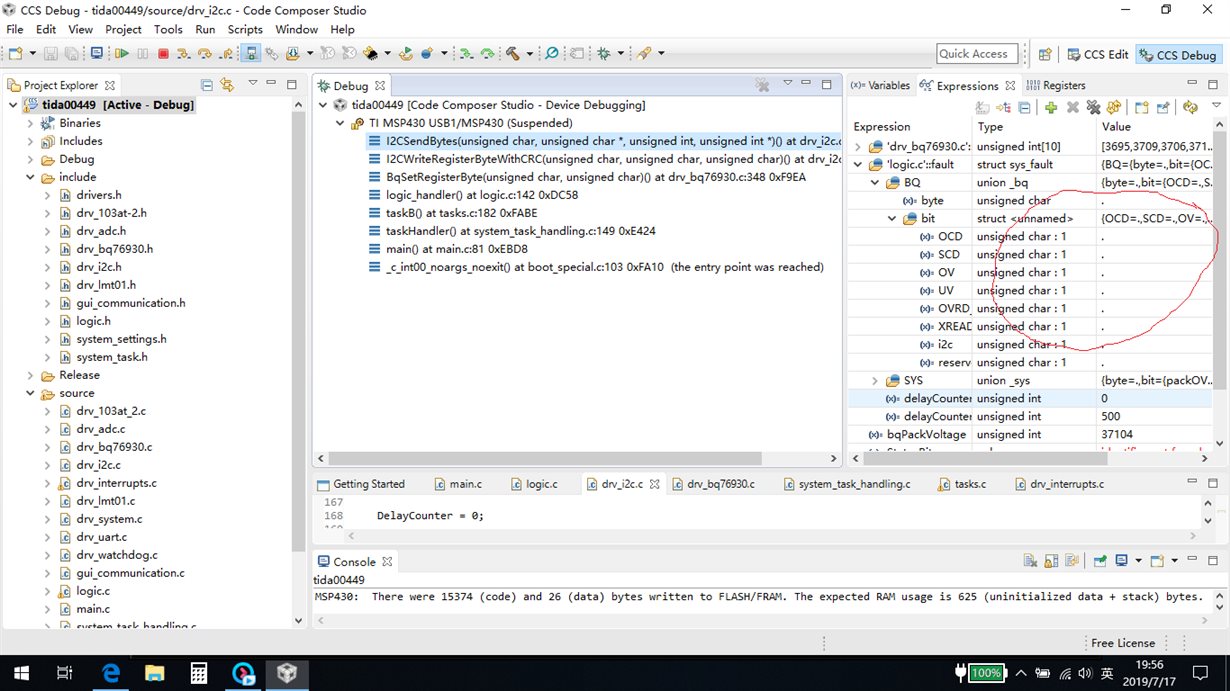Collapse the include folder
Image resolution: width=1230 pixels, height=691 pixels.
coord(30,177)
